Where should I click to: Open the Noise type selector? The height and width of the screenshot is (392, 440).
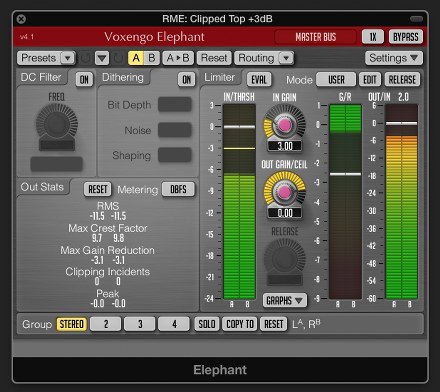click(175, 130)
